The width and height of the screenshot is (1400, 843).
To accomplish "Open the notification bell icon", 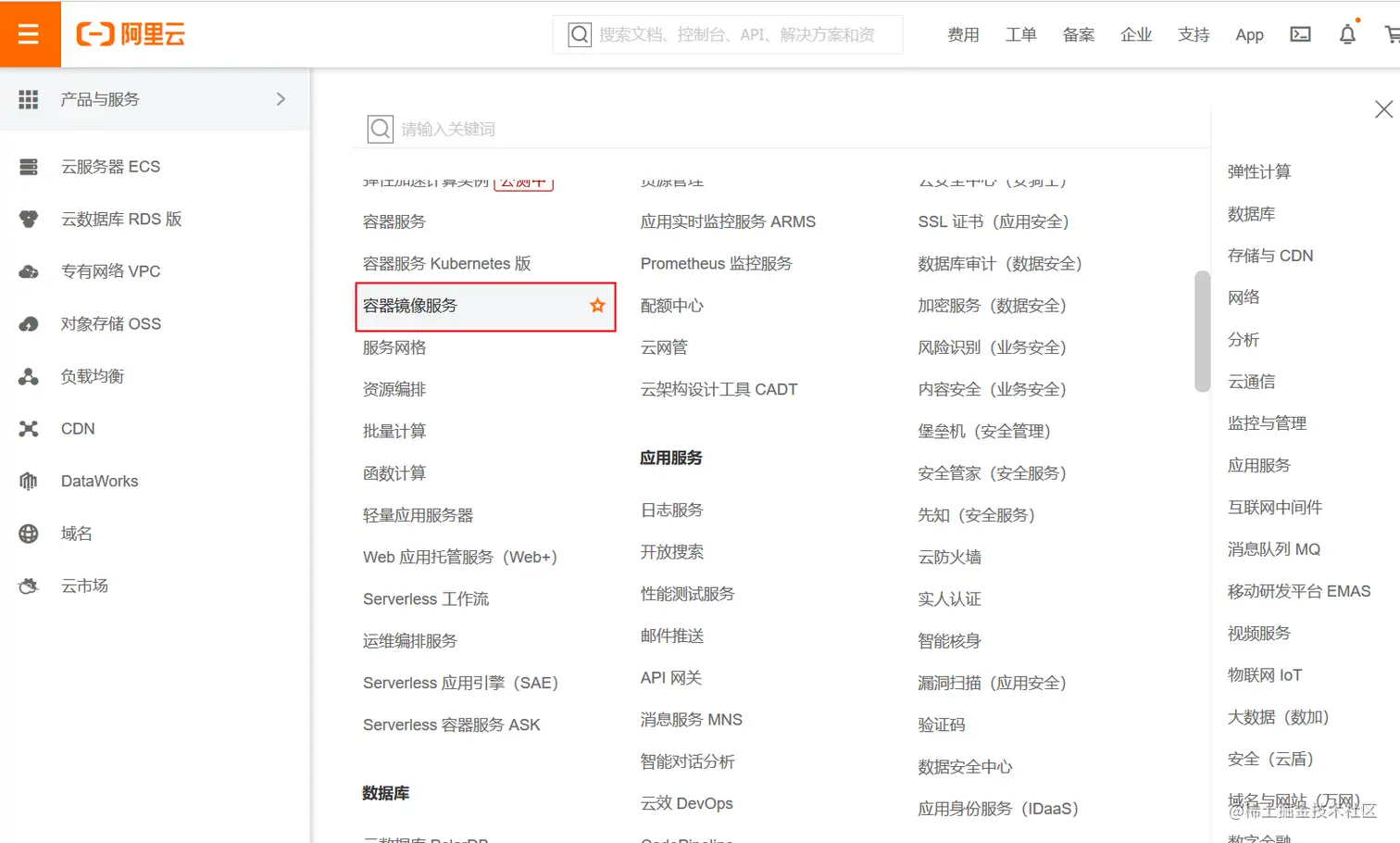I will click(x=1347, y=34).
